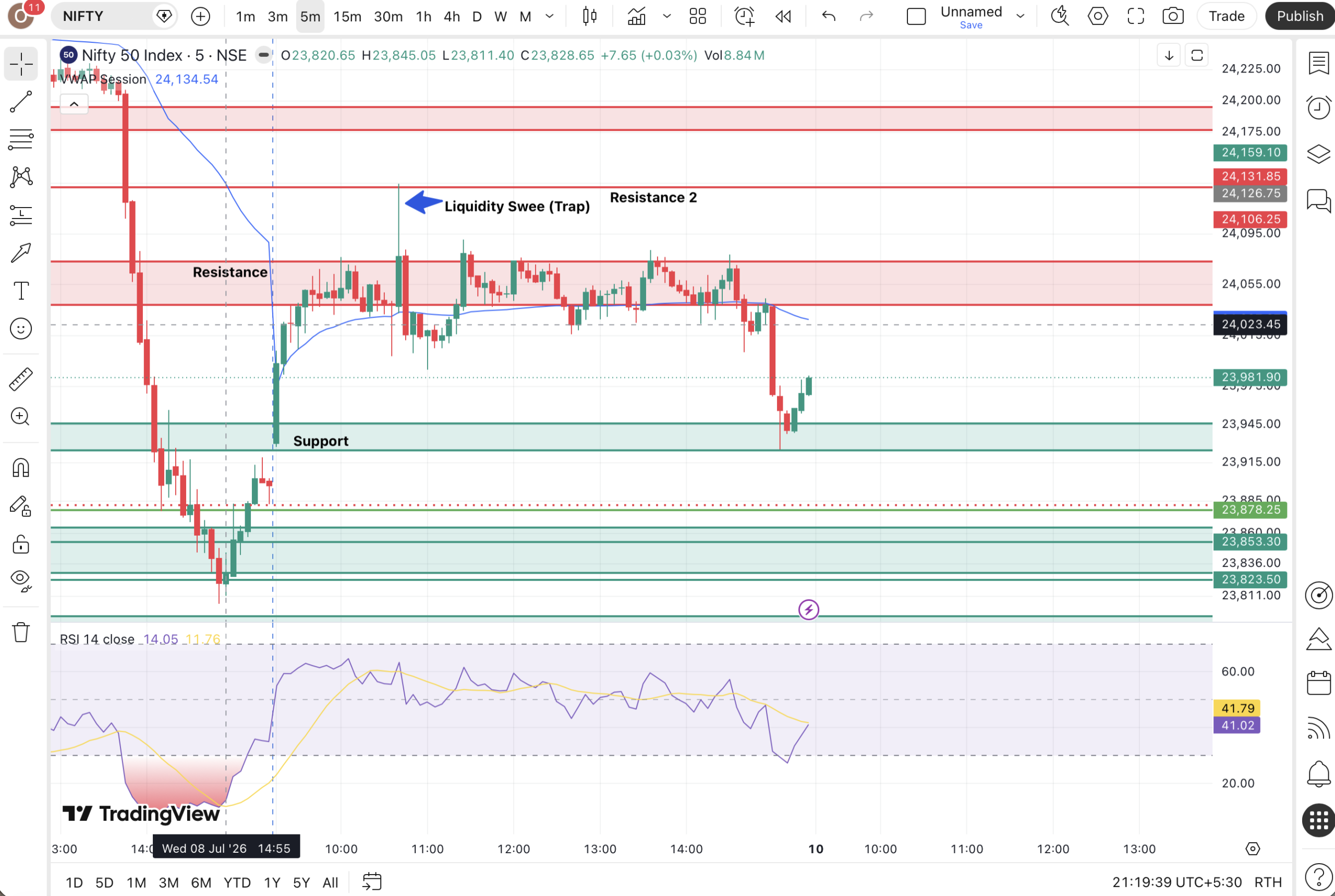
Task: Open the economic calendar panel
Action: point(1318,682)
